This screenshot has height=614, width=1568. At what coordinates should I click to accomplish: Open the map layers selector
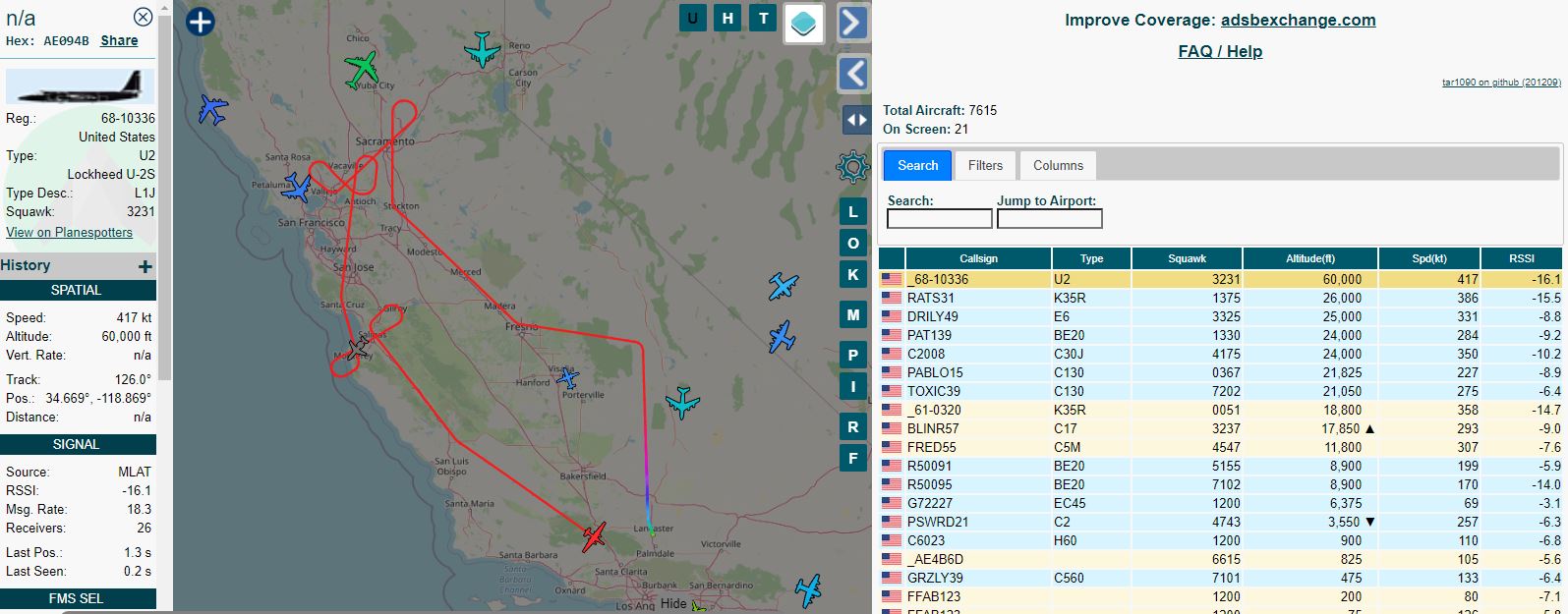tap(804, 24)
